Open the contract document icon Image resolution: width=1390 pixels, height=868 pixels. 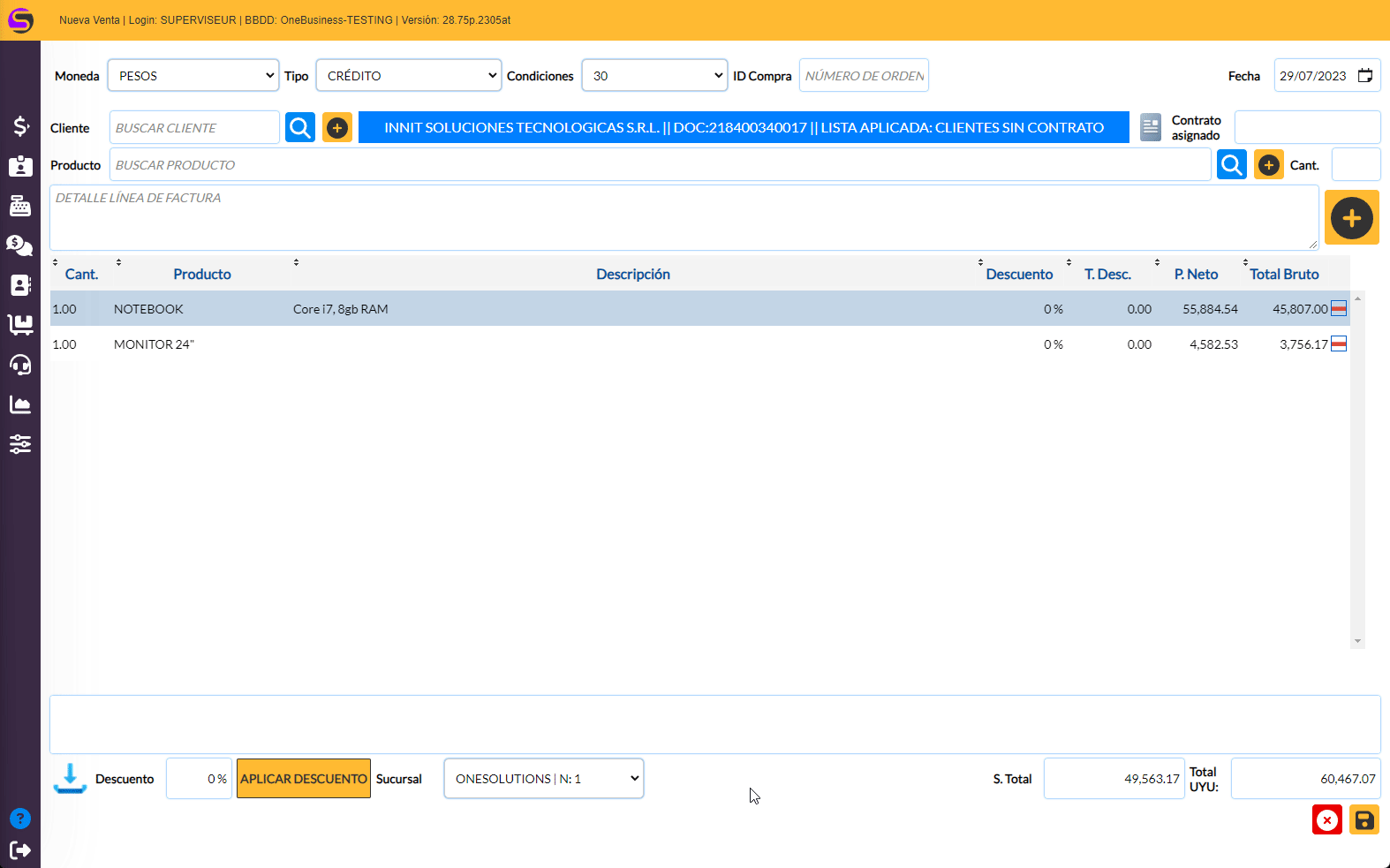click(x=1150, y=127)
